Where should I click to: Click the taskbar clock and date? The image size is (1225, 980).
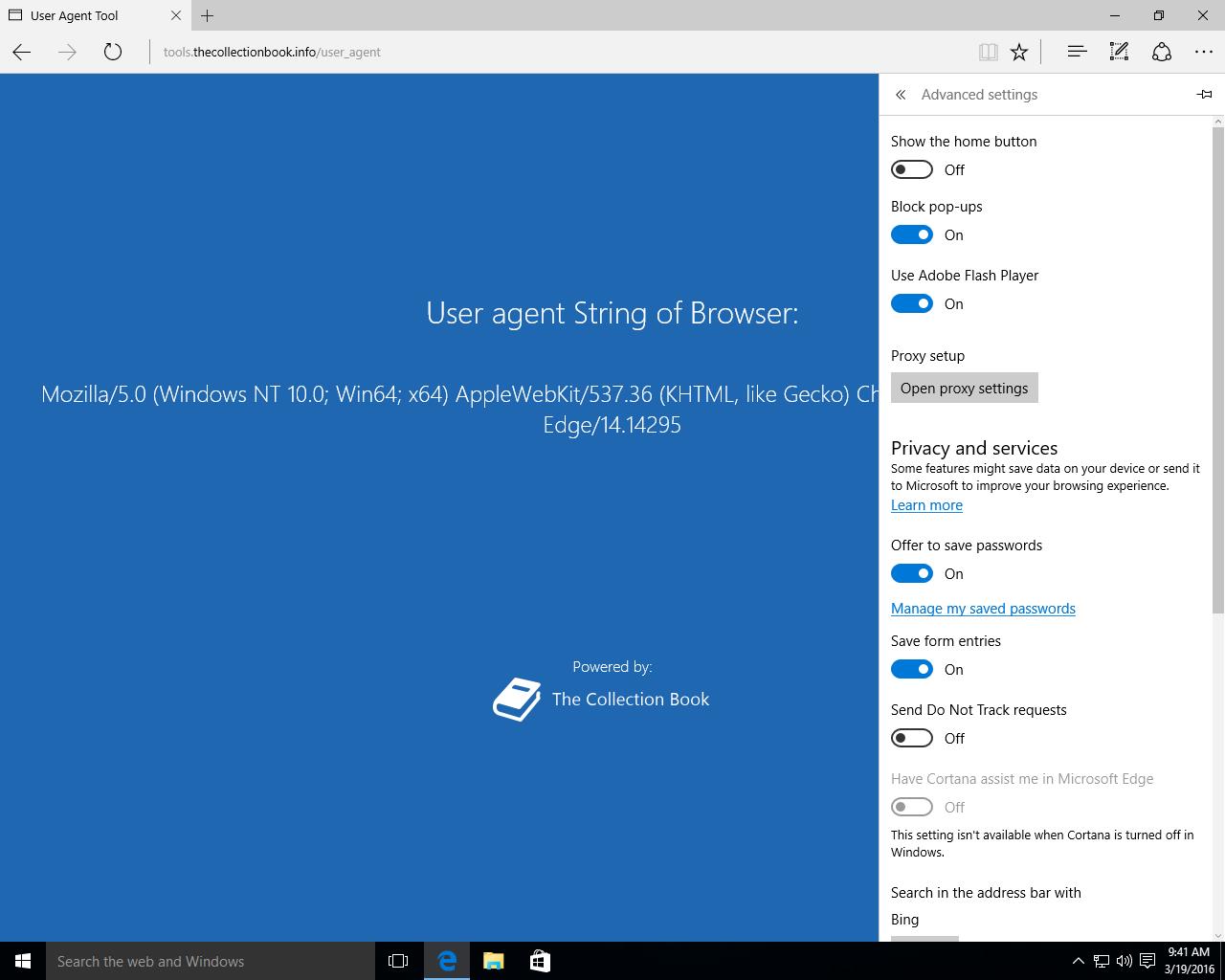(x=1189, y=961)
